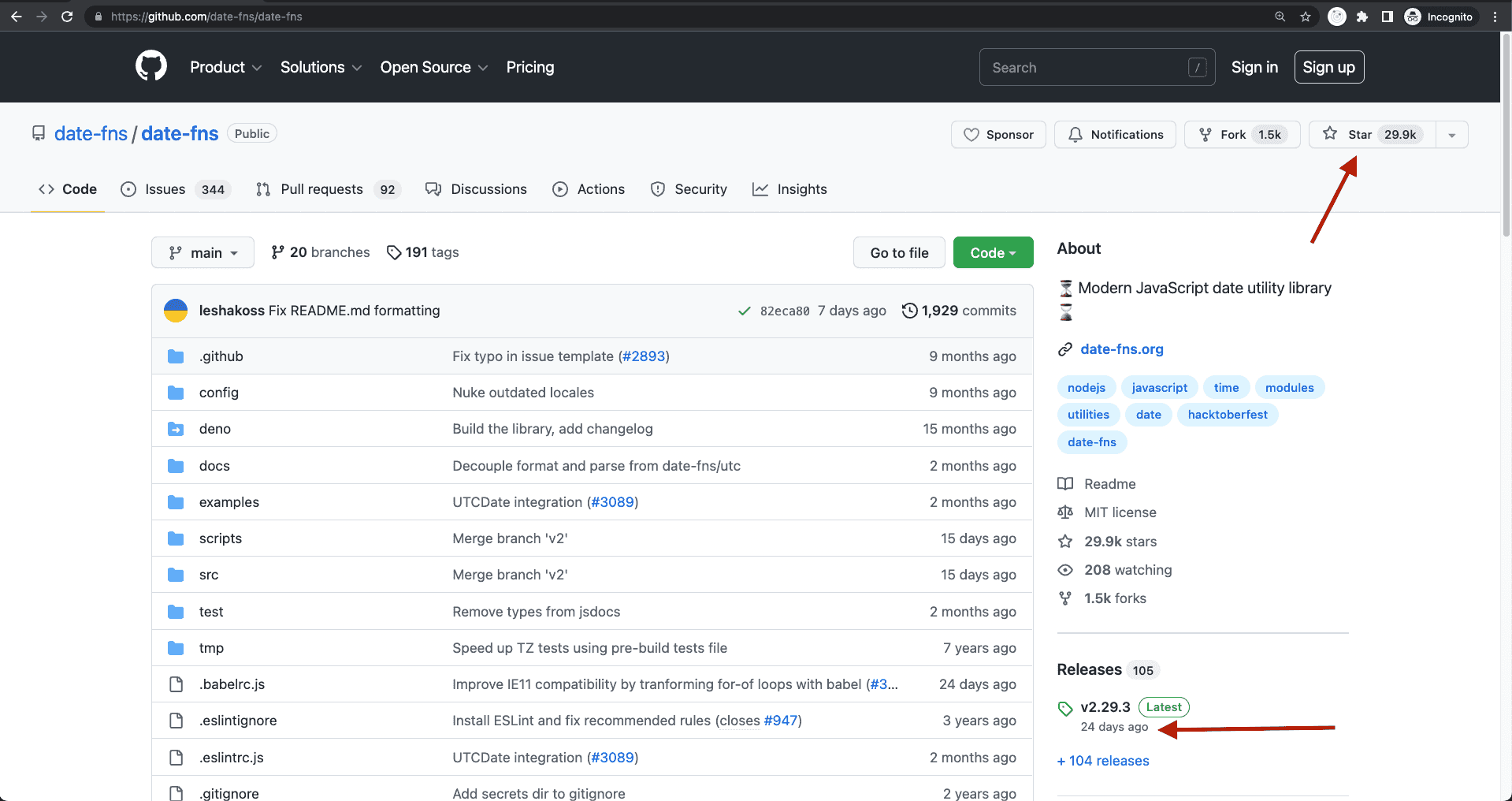Bookmark page with the star icon
The width and height of the screenshot is (1512, 801).
click(x=1306, y=17)
